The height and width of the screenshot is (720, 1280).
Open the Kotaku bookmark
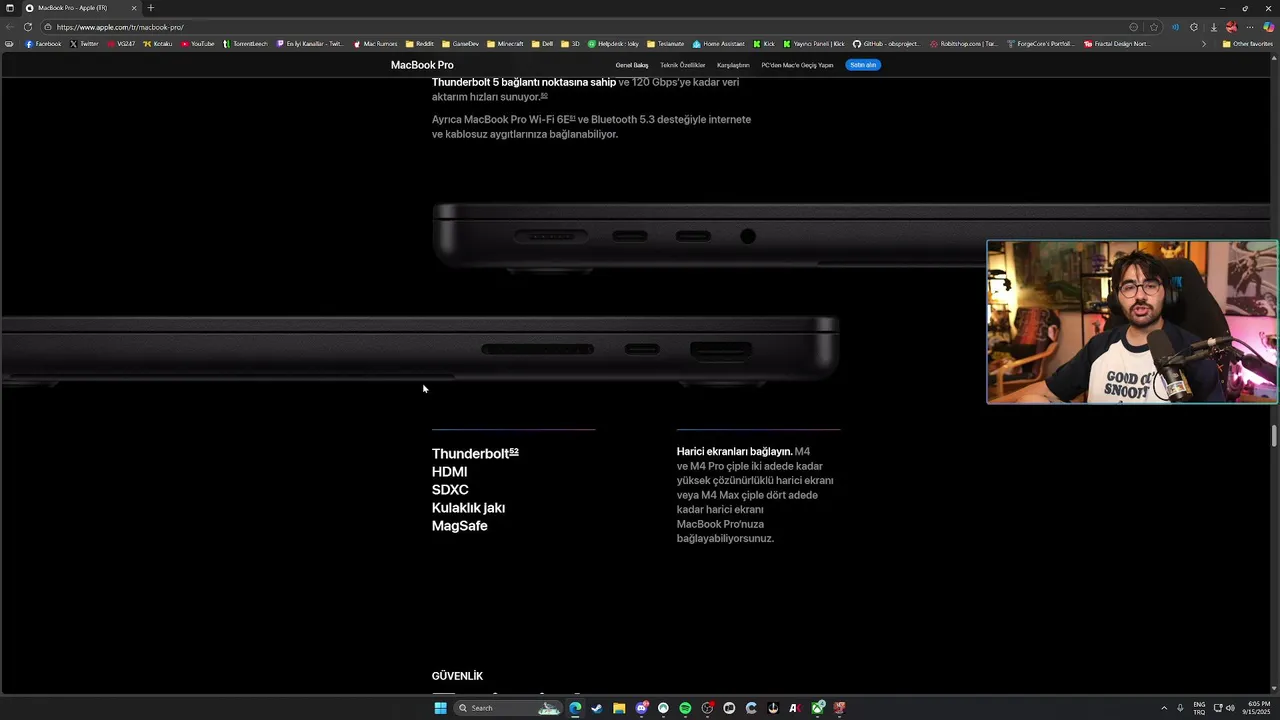point(158,44)
